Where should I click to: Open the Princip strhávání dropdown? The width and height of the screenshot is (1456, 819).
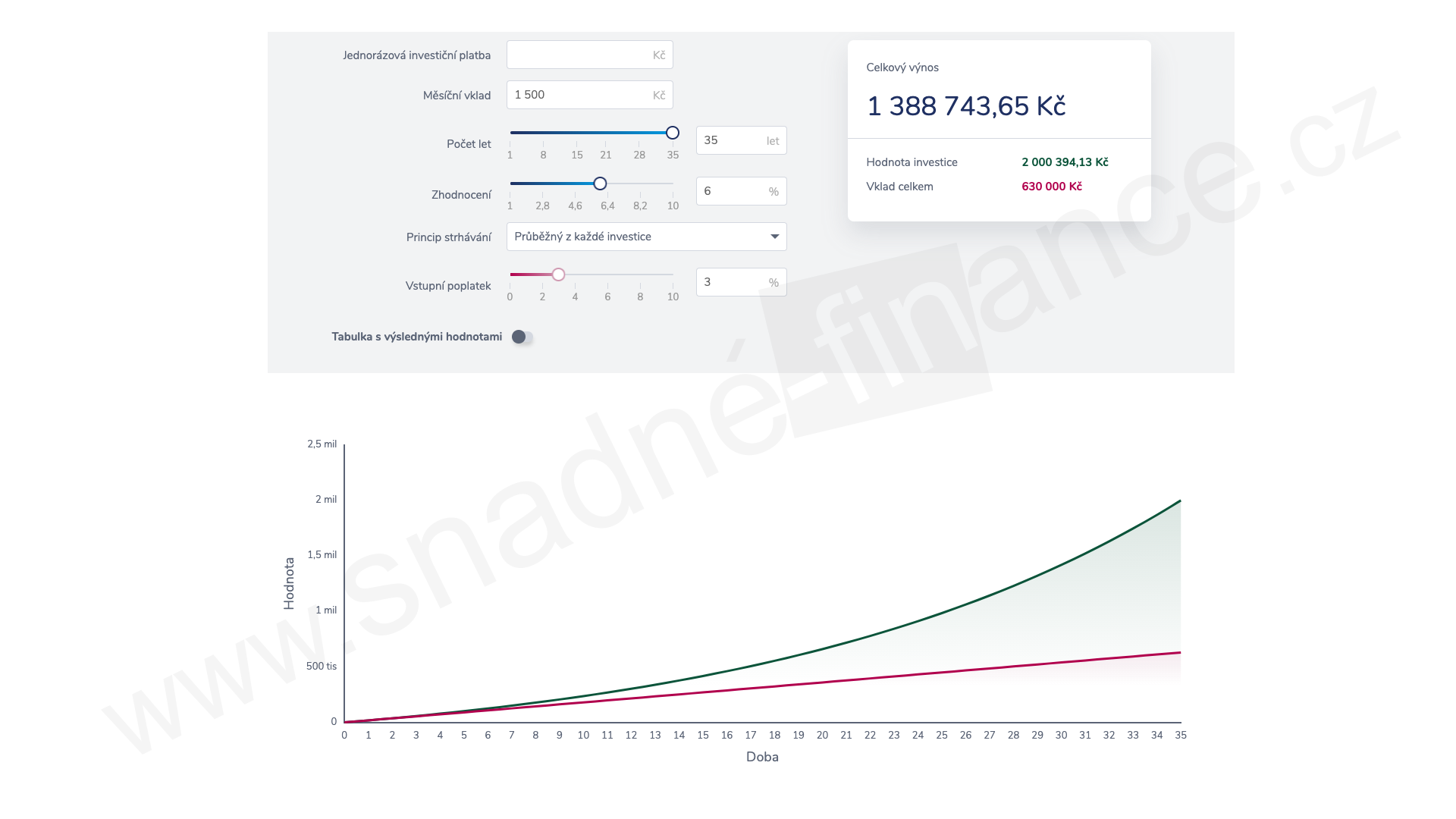point(645,237)
